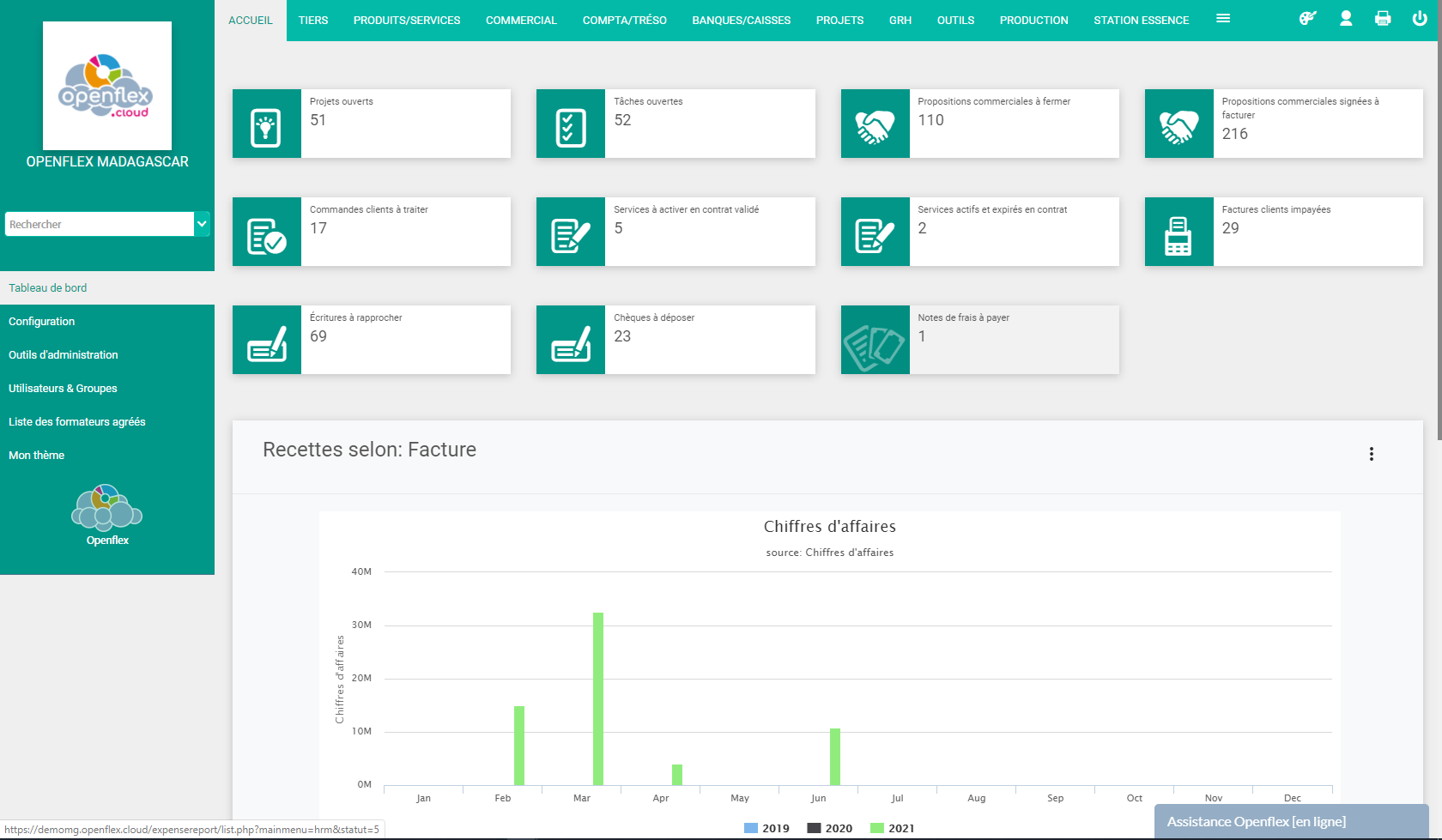Click the Chèques à déposer count 23
Screen dimensions: 1442x840
click(x=622, y=336)
